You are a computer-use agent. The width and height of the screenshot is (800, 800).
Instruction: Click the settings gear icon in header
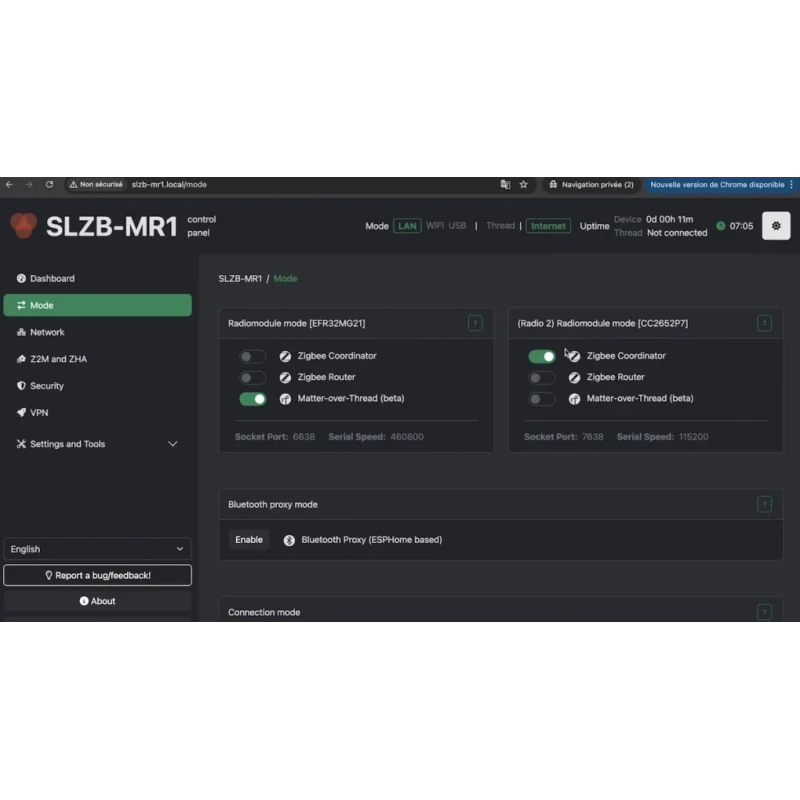pyautogui.click(x=776, y=226)
